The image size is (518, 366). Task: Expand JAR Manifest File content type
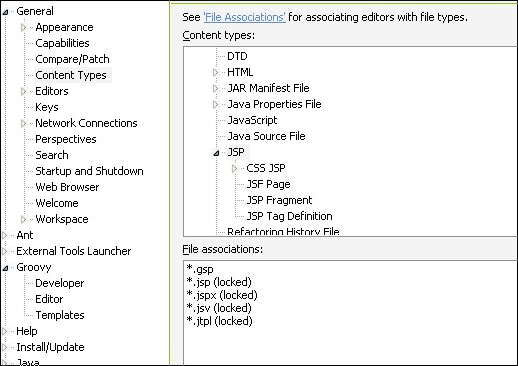(215, 88)
